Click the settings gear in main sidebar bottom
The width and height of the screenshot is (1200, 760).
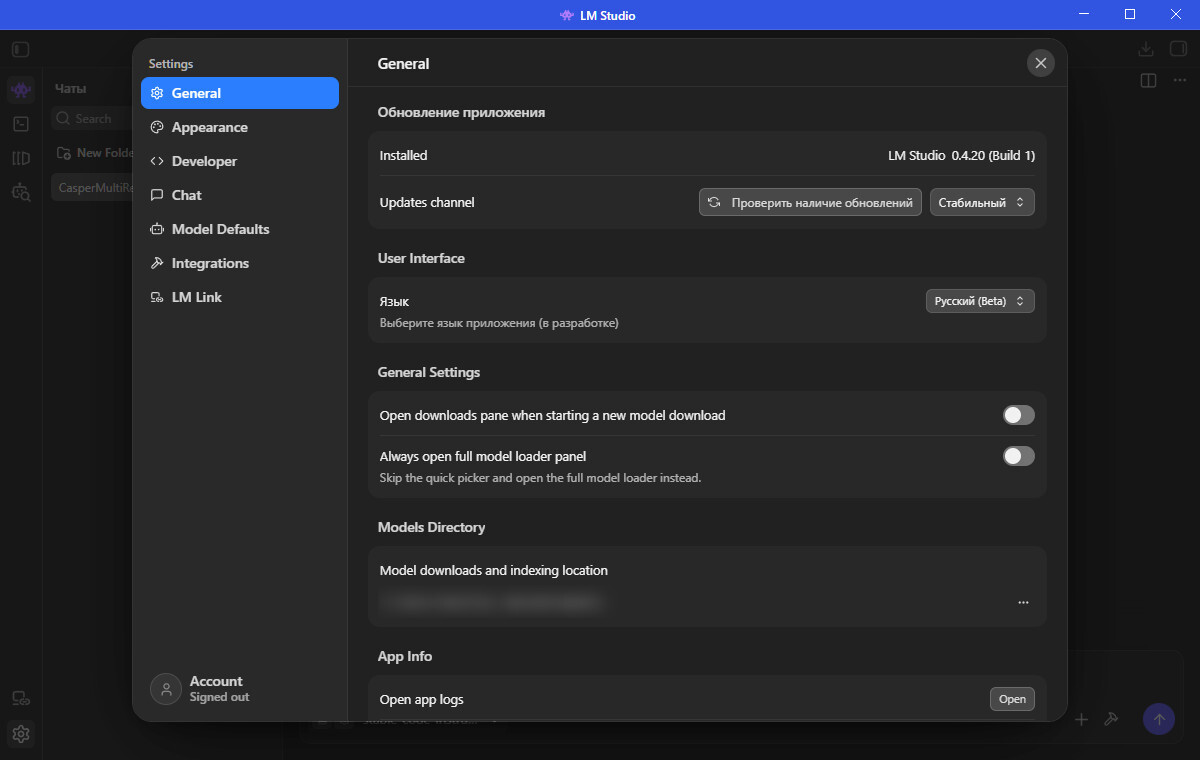(x=21, y=734)
